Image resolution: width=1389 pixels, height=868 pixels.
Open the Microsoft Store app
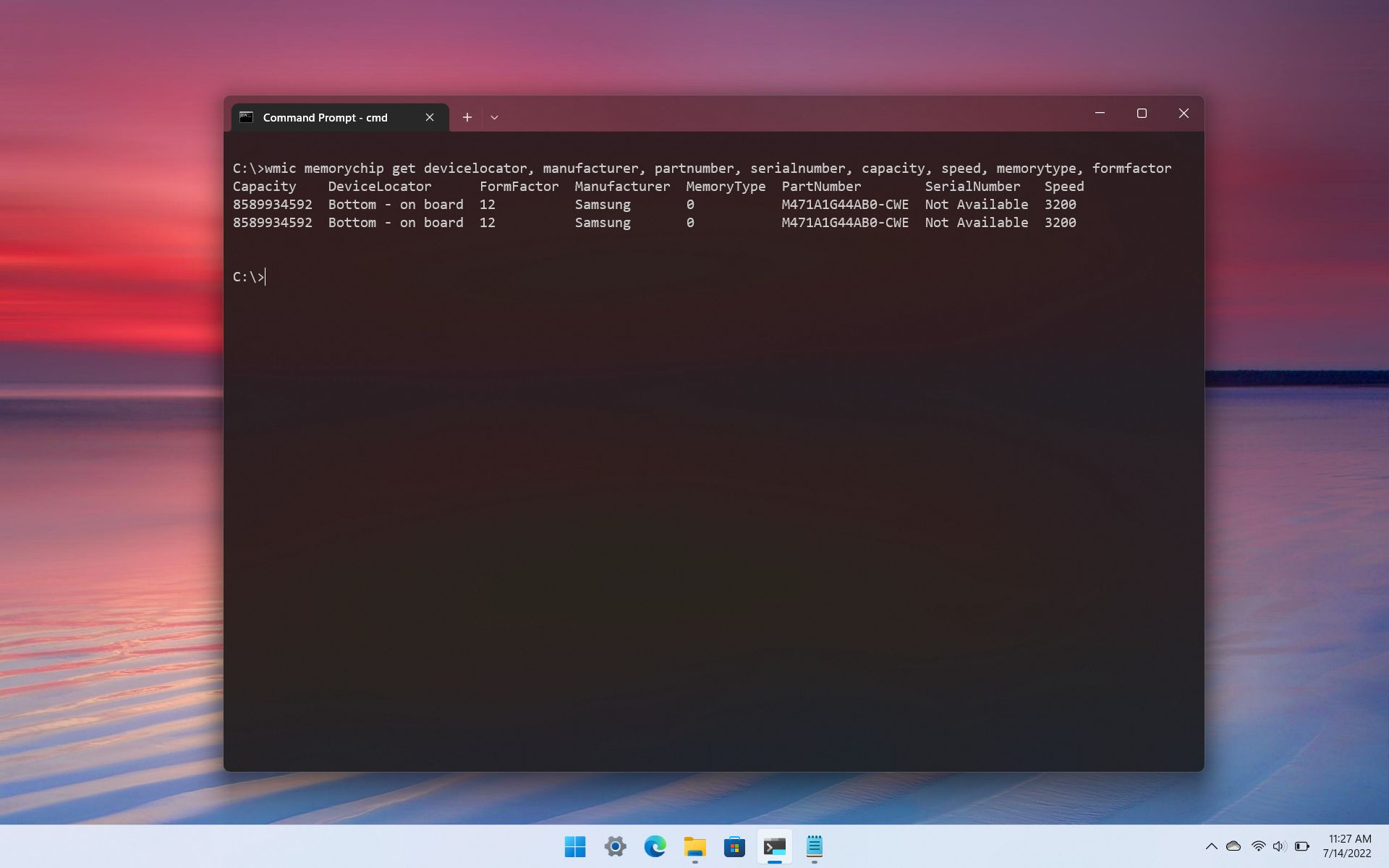click(735, 846)
